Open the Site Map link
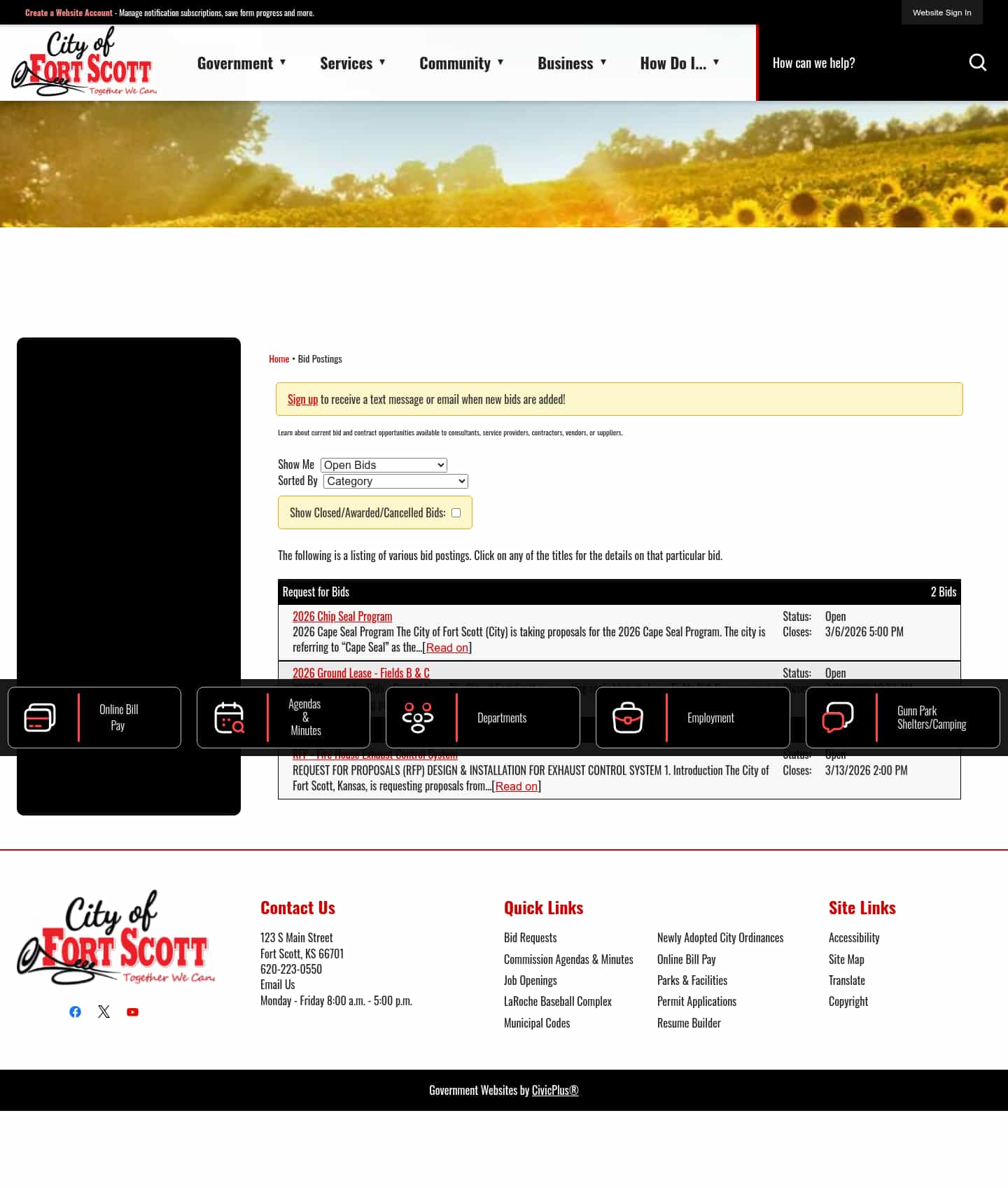The width and height of the screenshot is (1008, 1188). coord(846,959)
